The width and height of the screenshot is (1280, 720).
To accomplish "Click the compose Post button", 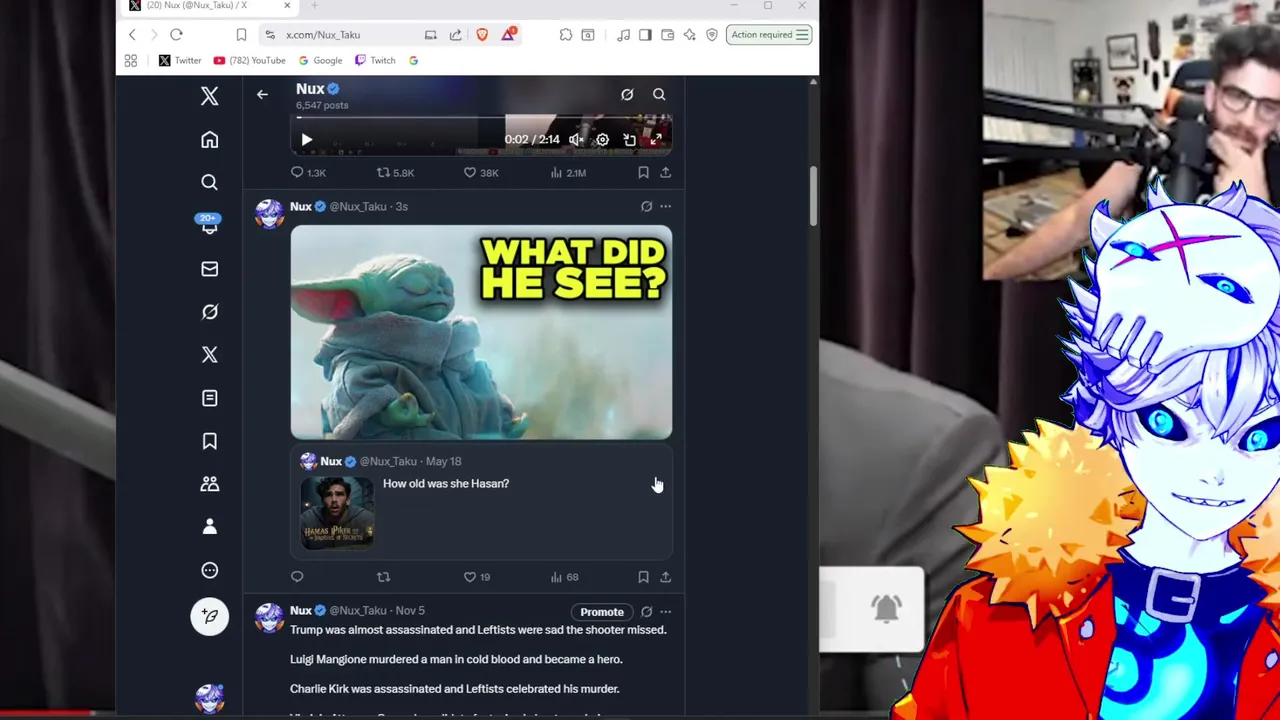I will coord(209,616).
